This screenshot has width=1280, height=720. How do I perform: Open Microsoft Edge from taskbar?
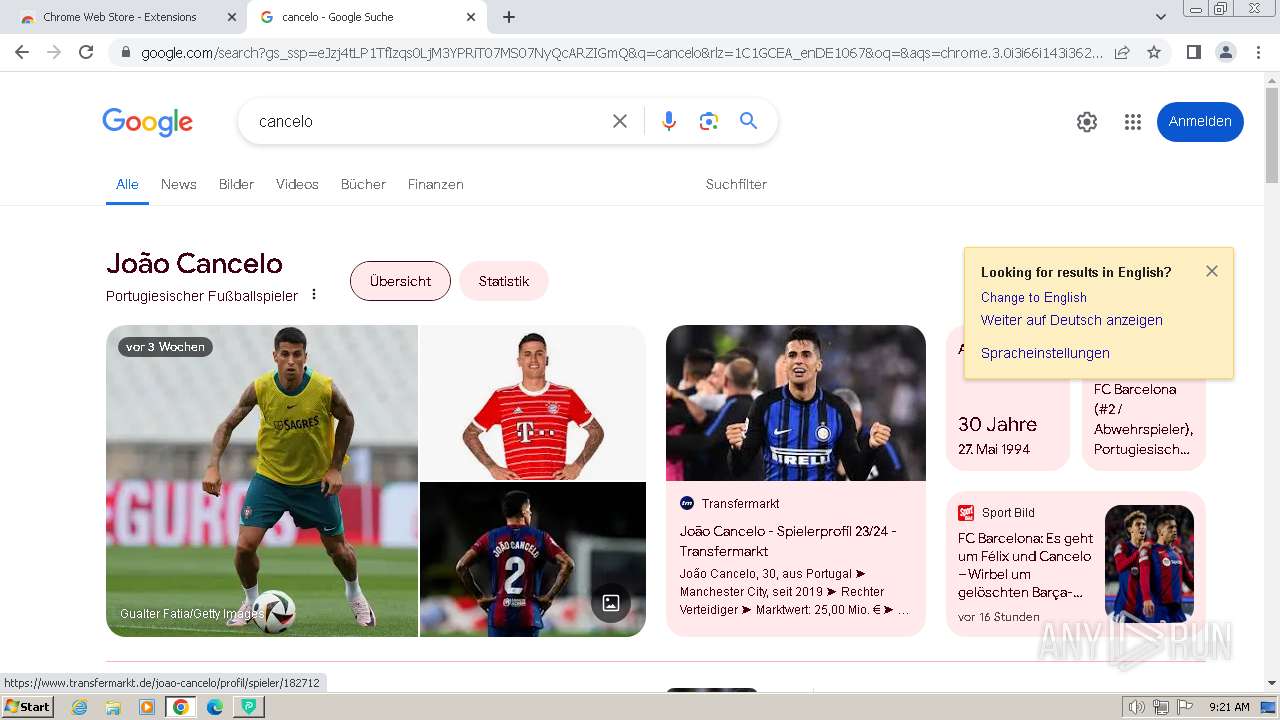point(215,707)
